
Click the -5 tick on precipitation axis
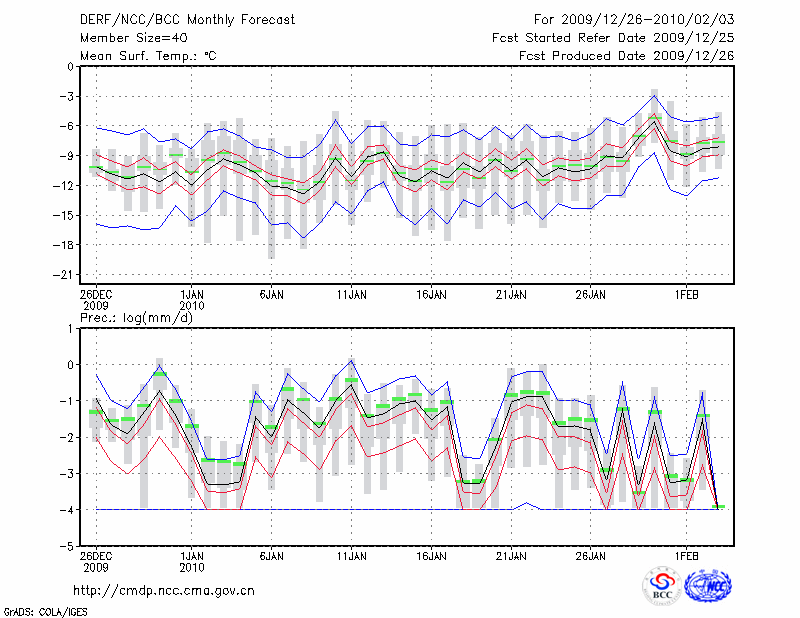click(68, 546)
